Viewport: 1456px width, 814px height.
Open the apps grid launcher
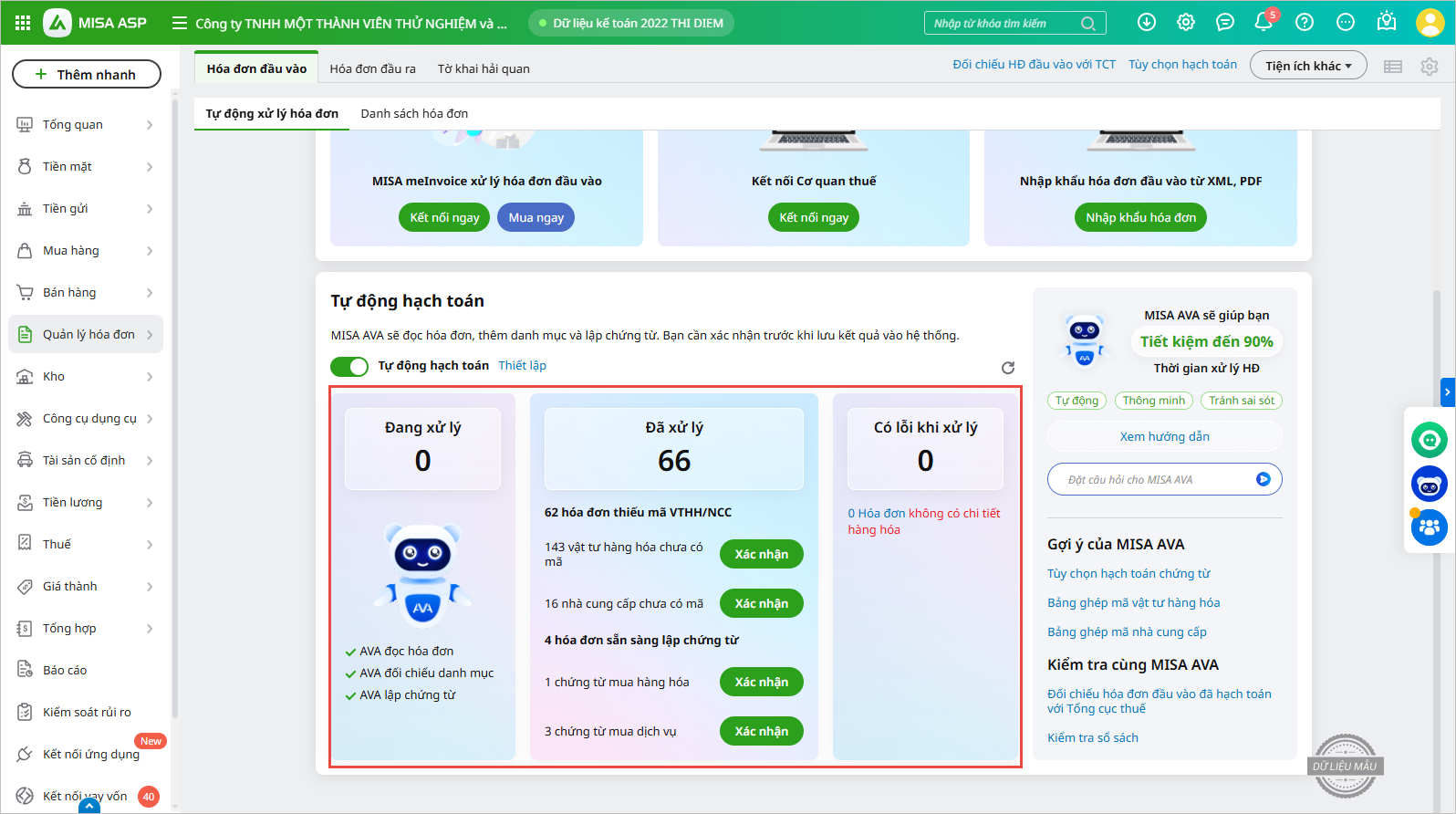click(x=23, y=23)
